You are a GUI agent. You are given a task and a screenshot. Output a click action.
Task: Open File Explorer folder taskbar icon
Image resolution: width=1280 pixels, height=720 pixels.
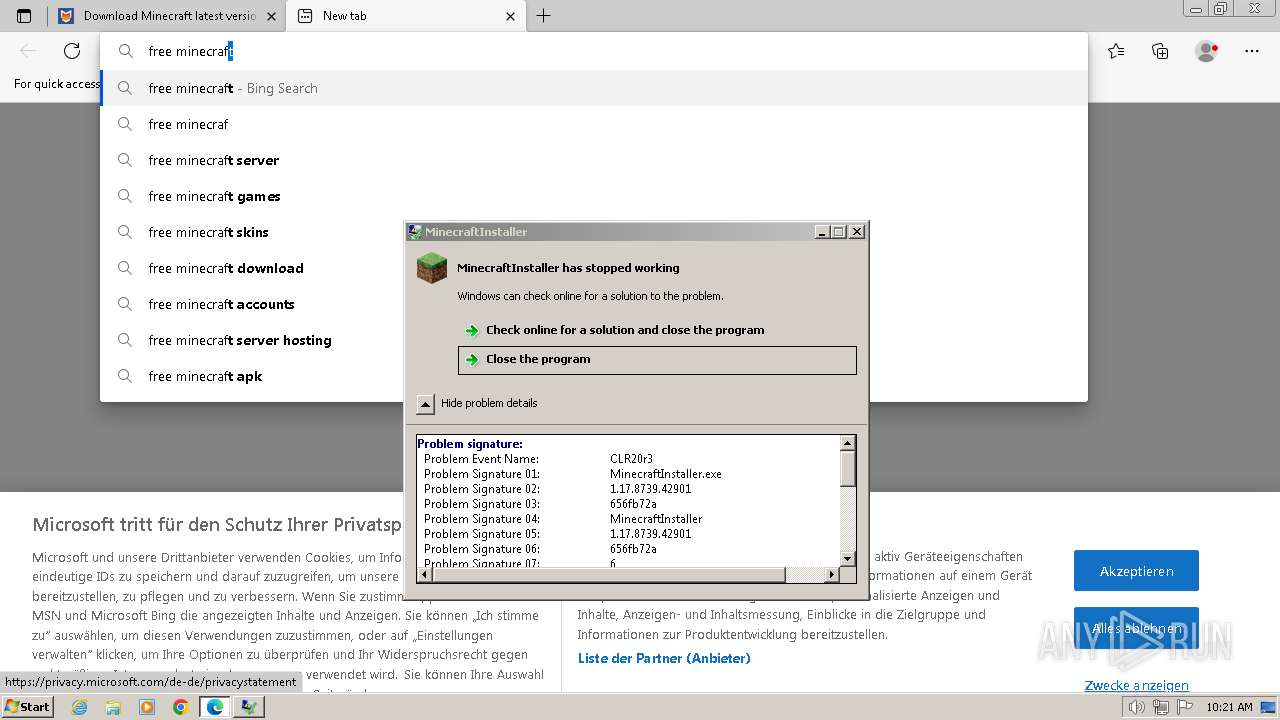pyautogui.click(x=113, y=707)
